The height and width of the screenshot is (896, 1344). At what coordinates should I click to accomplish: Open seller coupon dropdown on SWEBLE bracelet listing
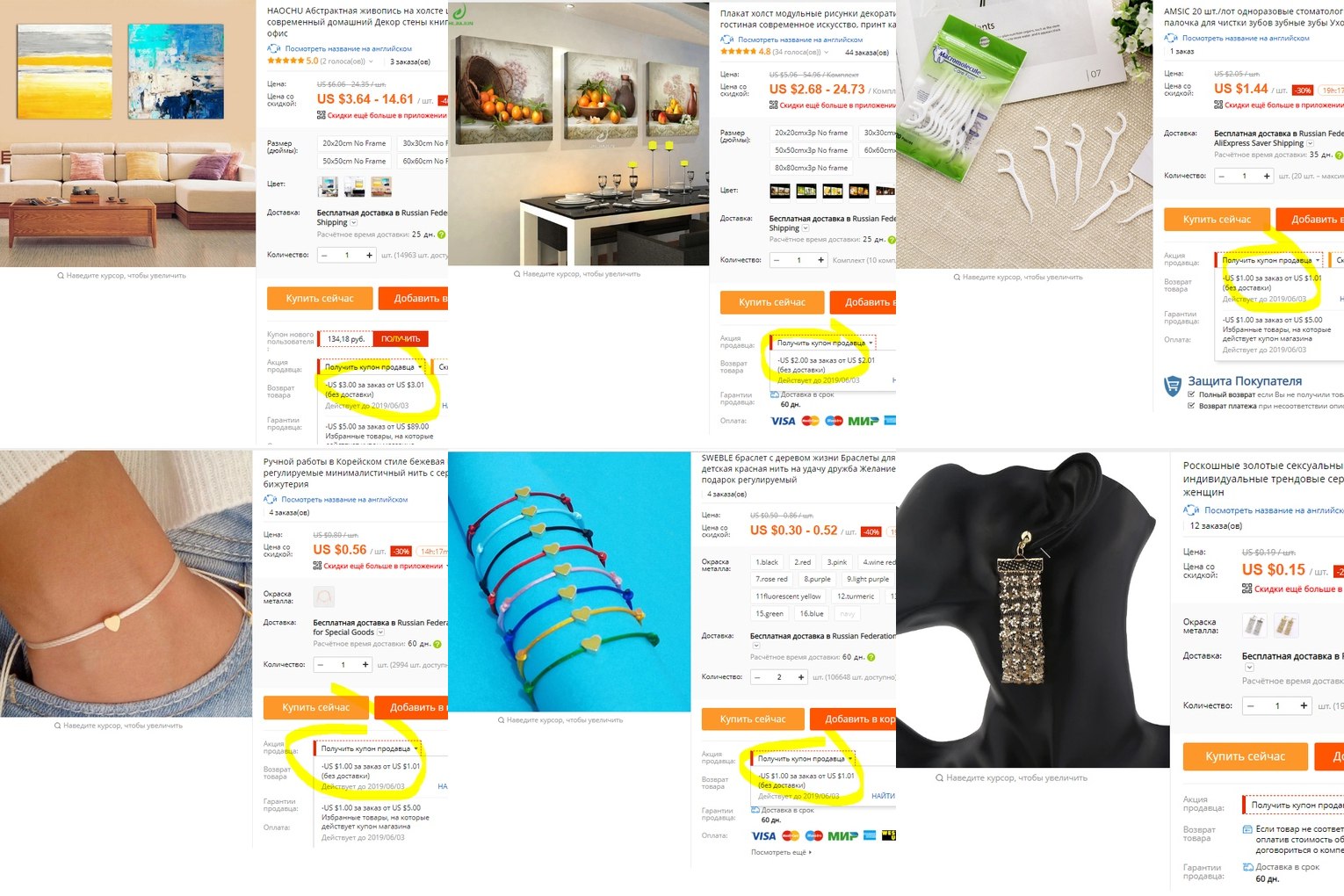pyautogui.click(x=803, y=758)
